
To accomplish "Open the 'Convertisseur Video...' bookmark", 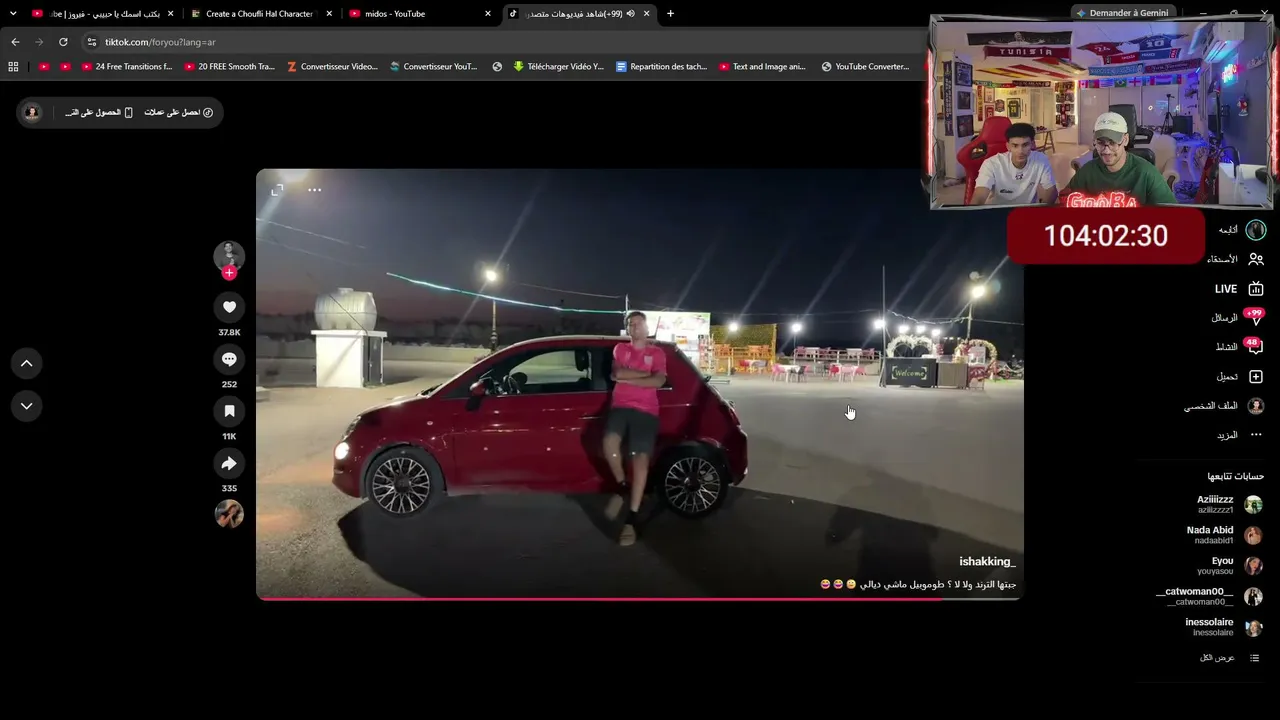I will [x=332, y=67].
